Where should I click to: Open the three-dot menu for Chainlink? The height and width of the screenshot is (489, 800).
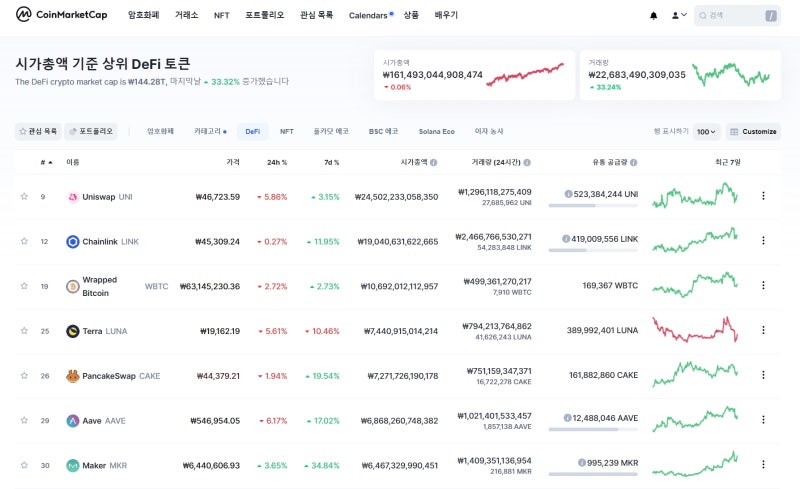point(763,240)
